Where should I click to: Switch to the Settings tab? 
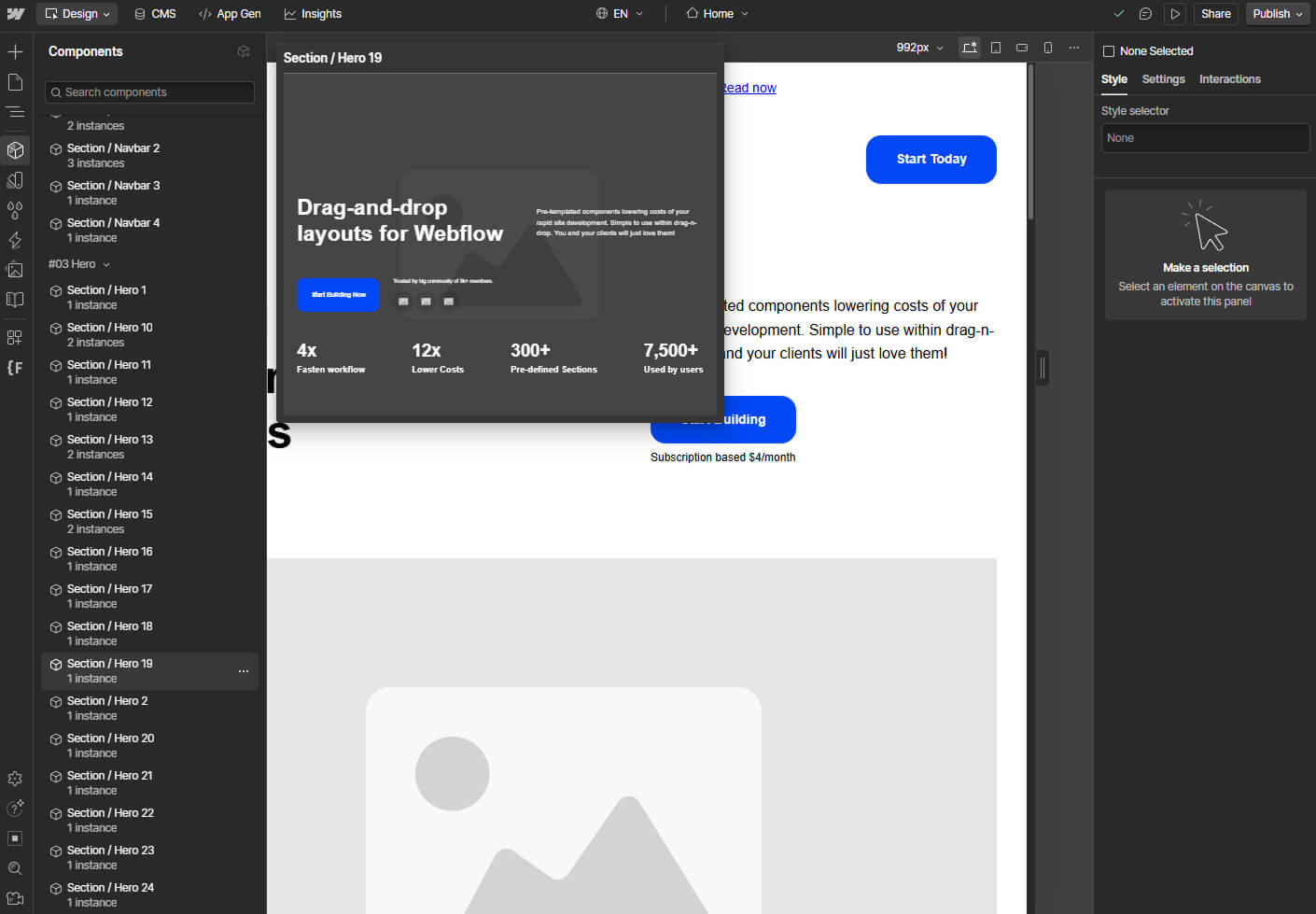tap(1163, 79)
